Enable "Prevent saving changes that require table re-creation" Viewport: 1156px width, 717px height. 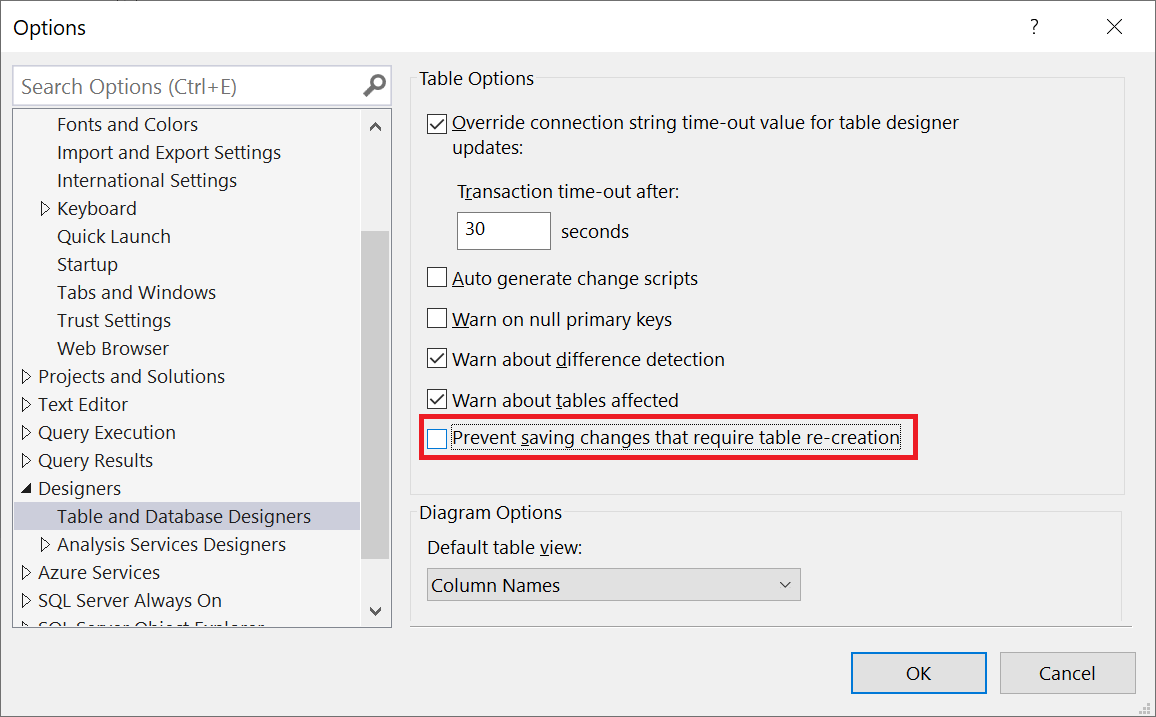[x=436, y=437]
